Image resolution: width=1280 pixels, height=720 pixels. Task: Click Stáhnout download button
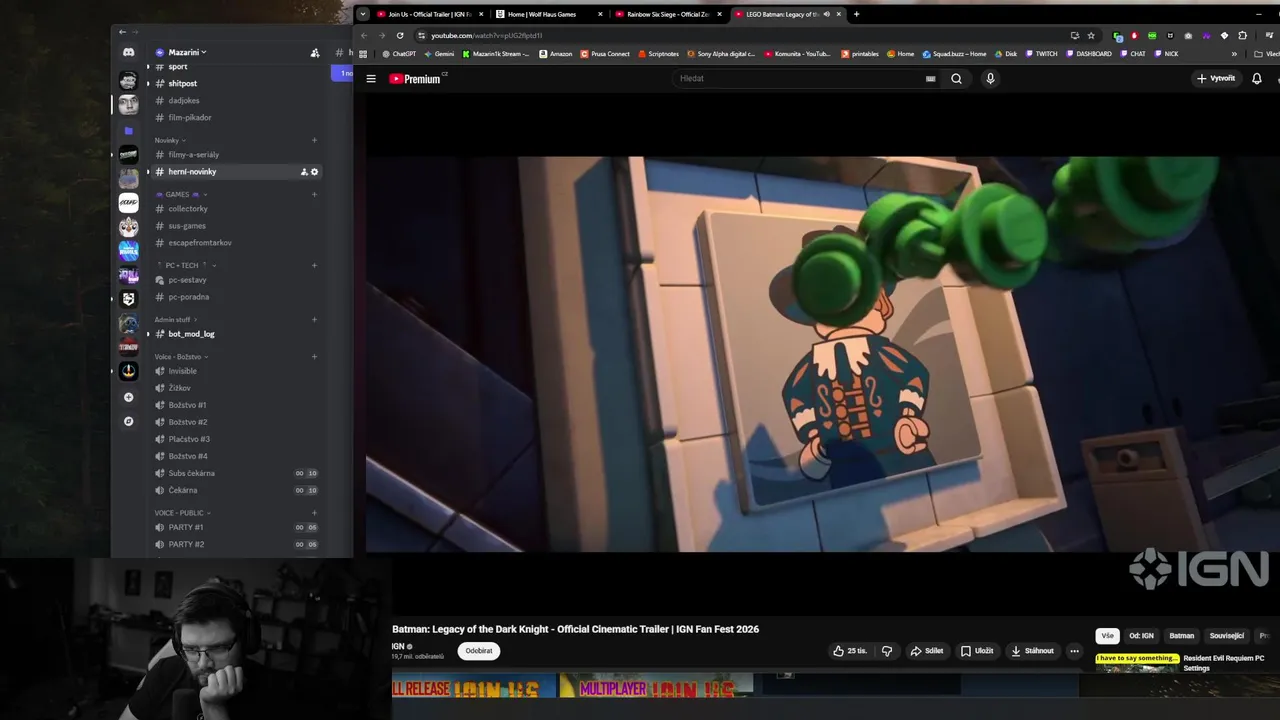tap(1032, 651)
